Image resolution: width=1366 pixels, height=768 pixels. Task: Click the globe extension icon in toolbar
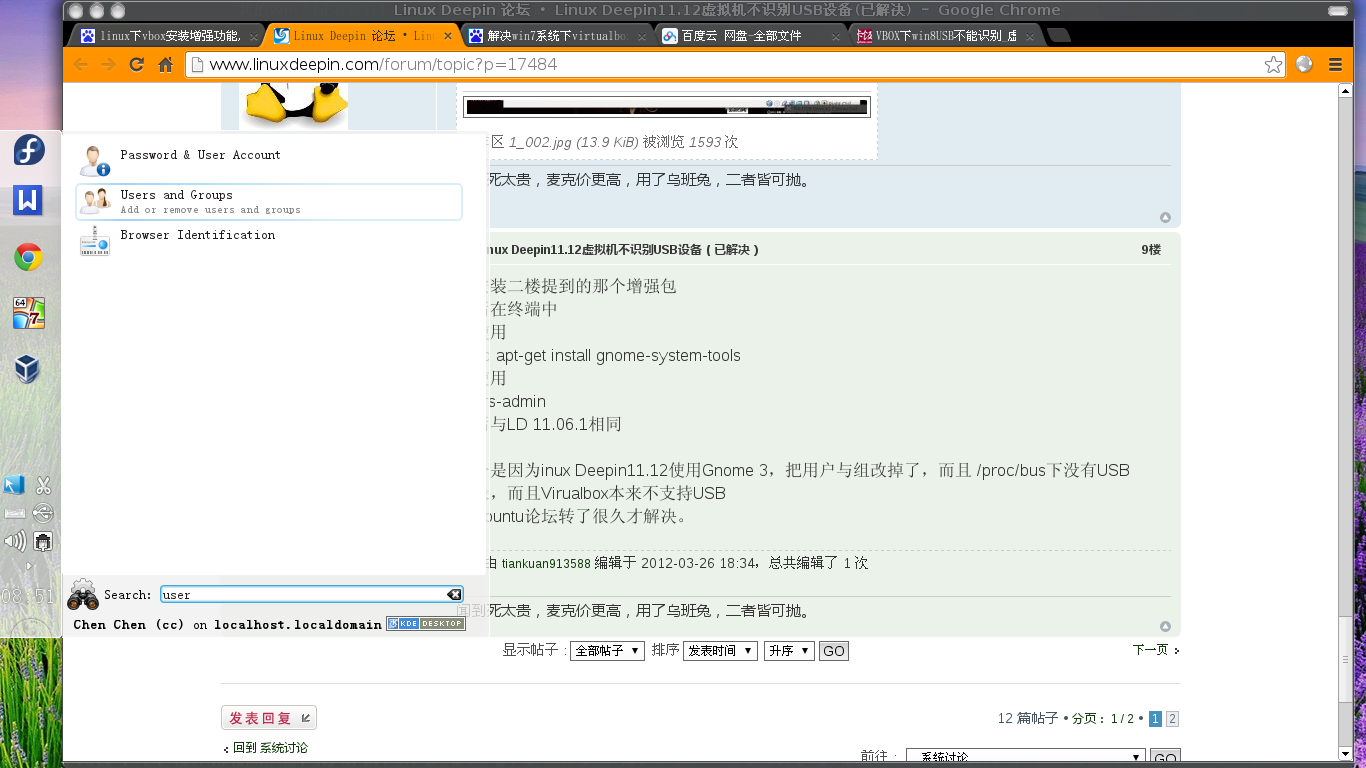pyautogui.click(x=1304, y=64)
